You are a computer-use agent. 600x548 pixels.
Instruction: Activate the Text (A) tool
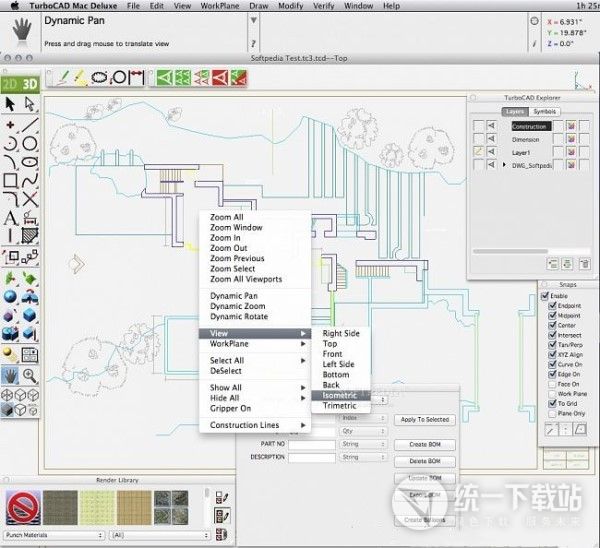10,218
